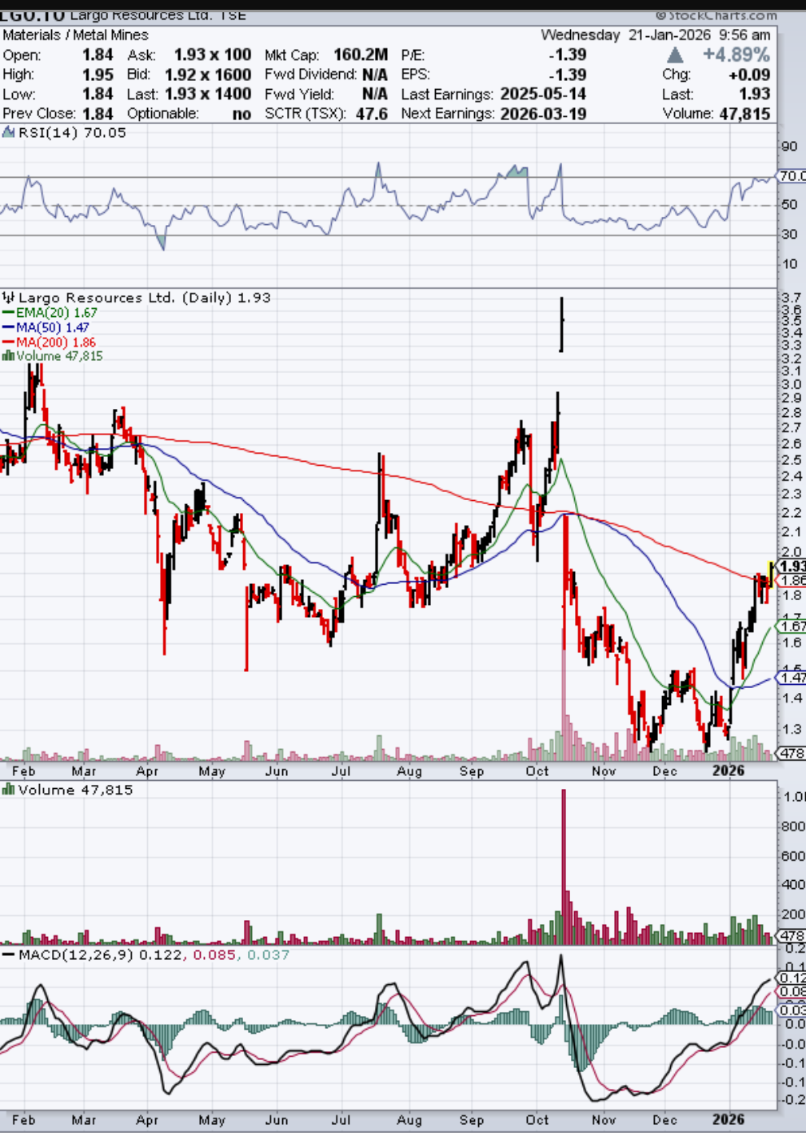Click the Mkt Cap value 160.2M

pyautogui.click(x=361, y=55)
